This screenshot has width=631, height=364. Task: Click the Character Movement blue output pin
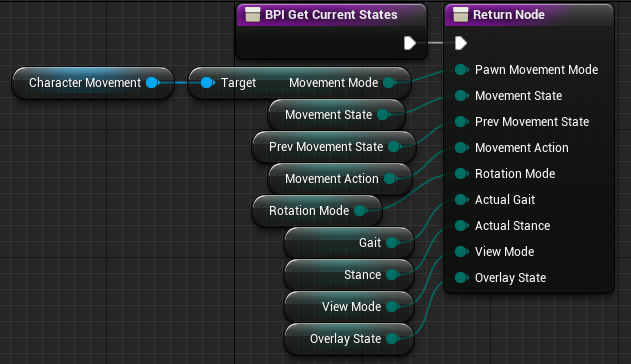[x=153, y=82]
